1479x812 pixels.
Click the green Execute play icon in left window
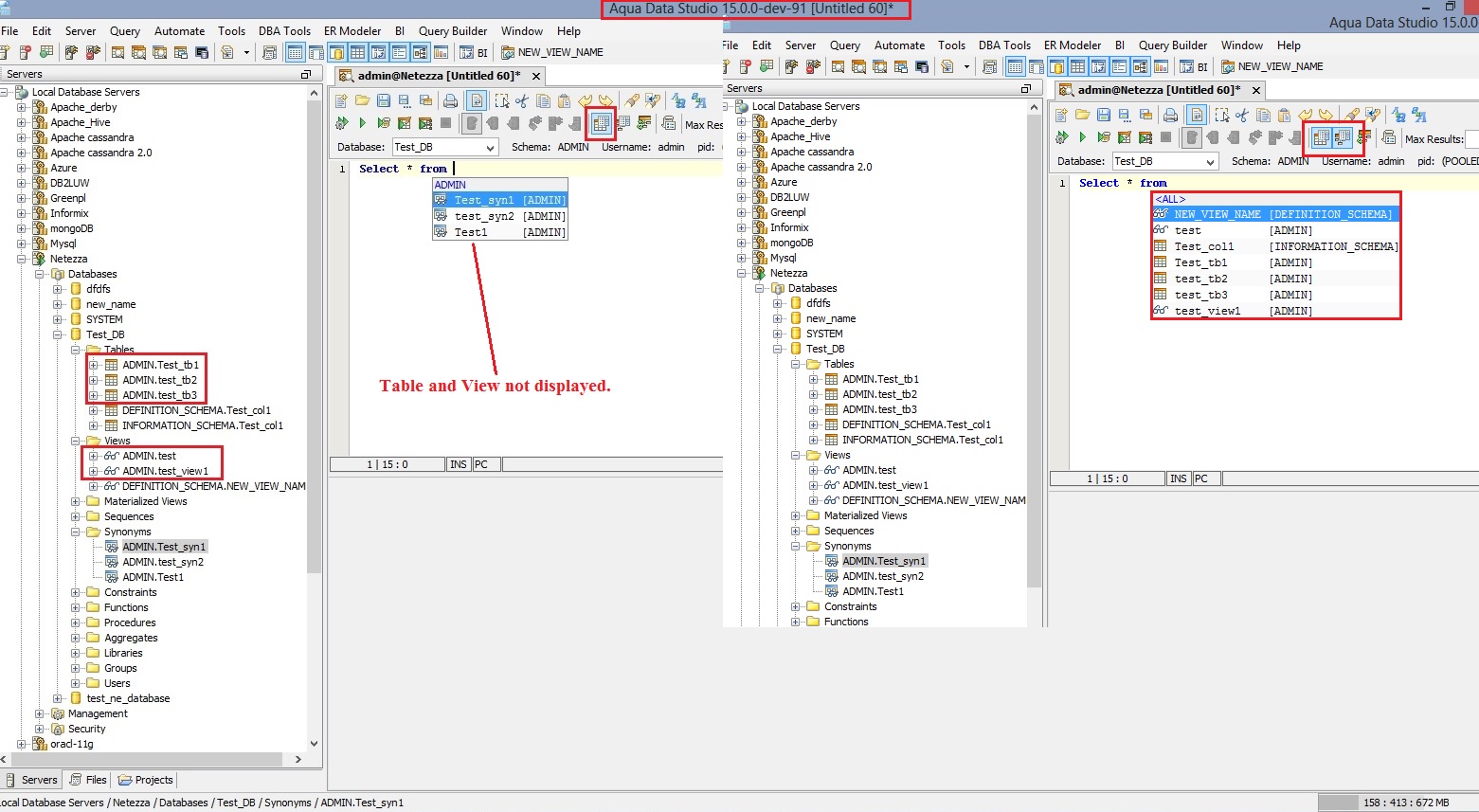[x=362, y=123]
